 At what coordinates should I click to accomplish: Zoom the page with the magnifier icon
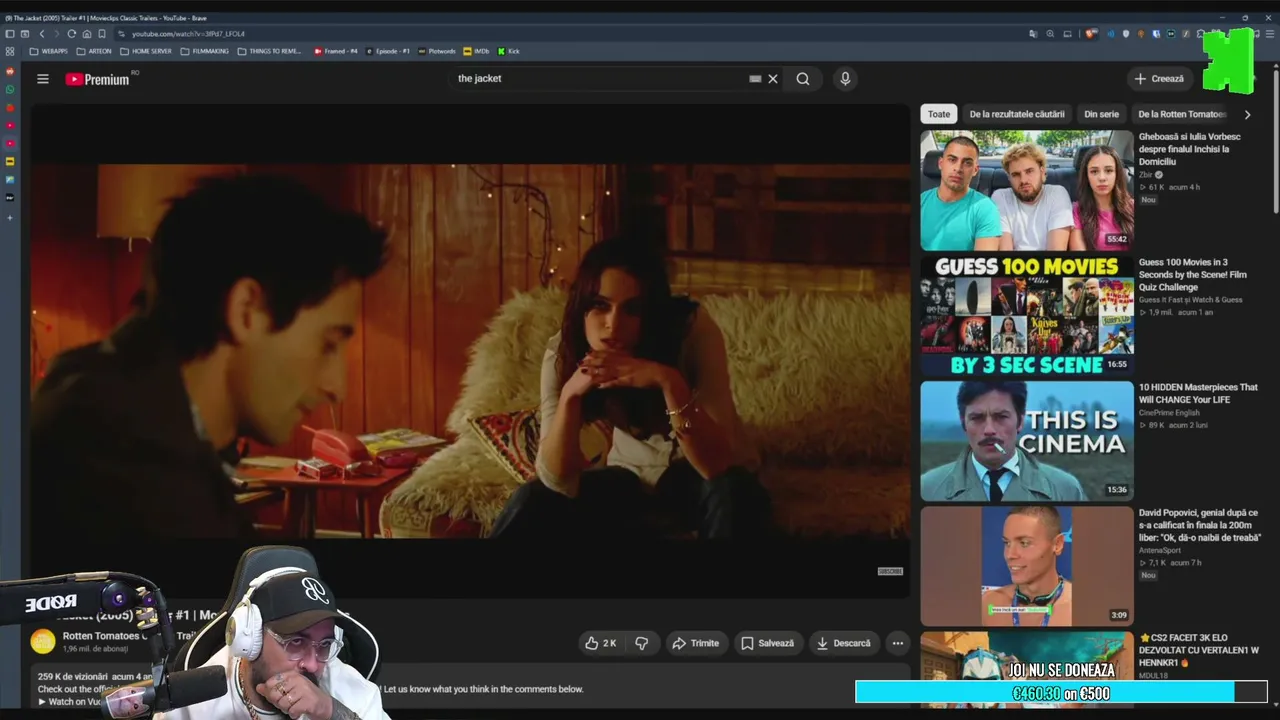tap(1050, 34)
